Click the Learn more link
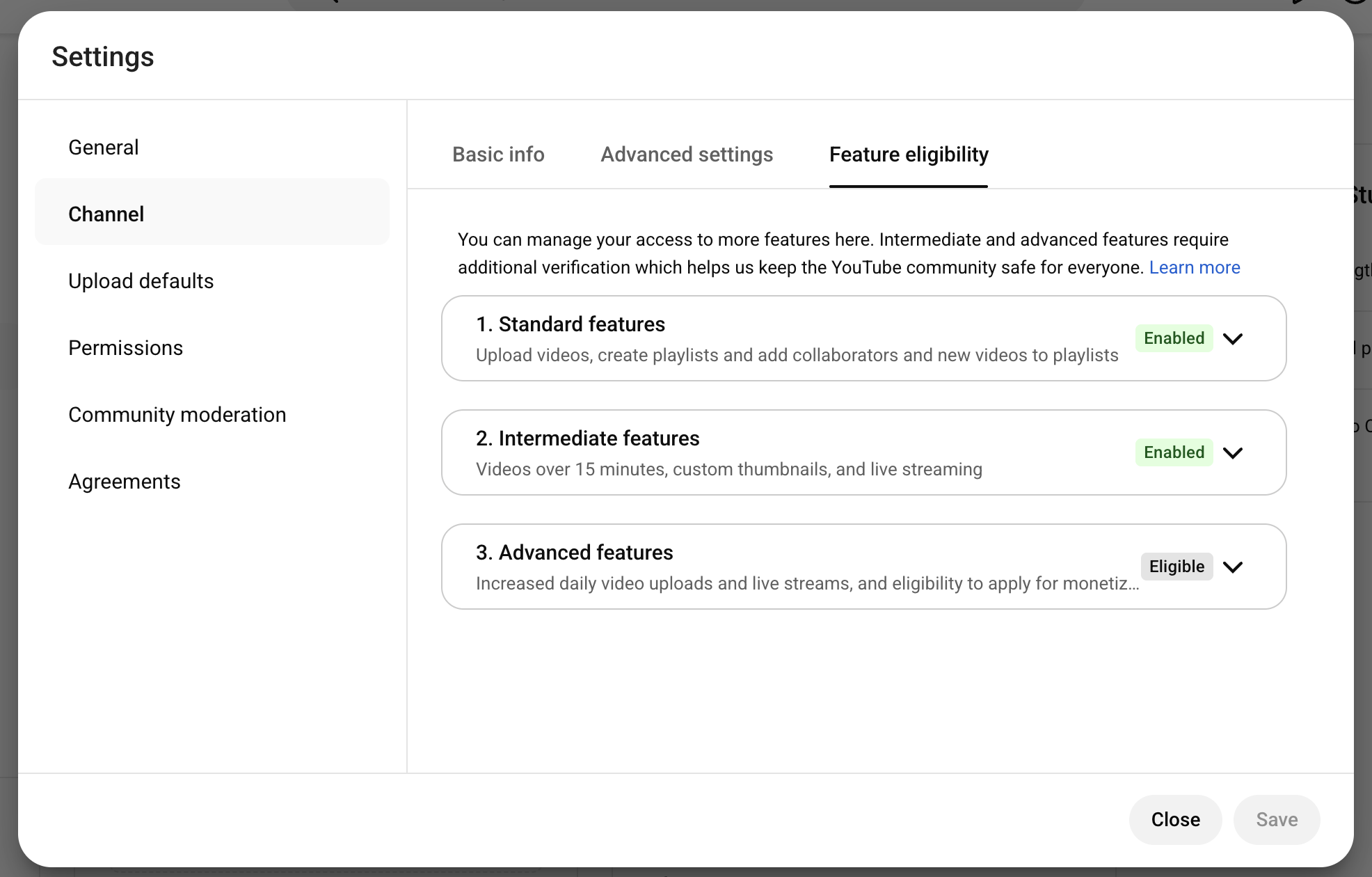This screenshot has height=877, width=1372. click(x=1195, y=268)
